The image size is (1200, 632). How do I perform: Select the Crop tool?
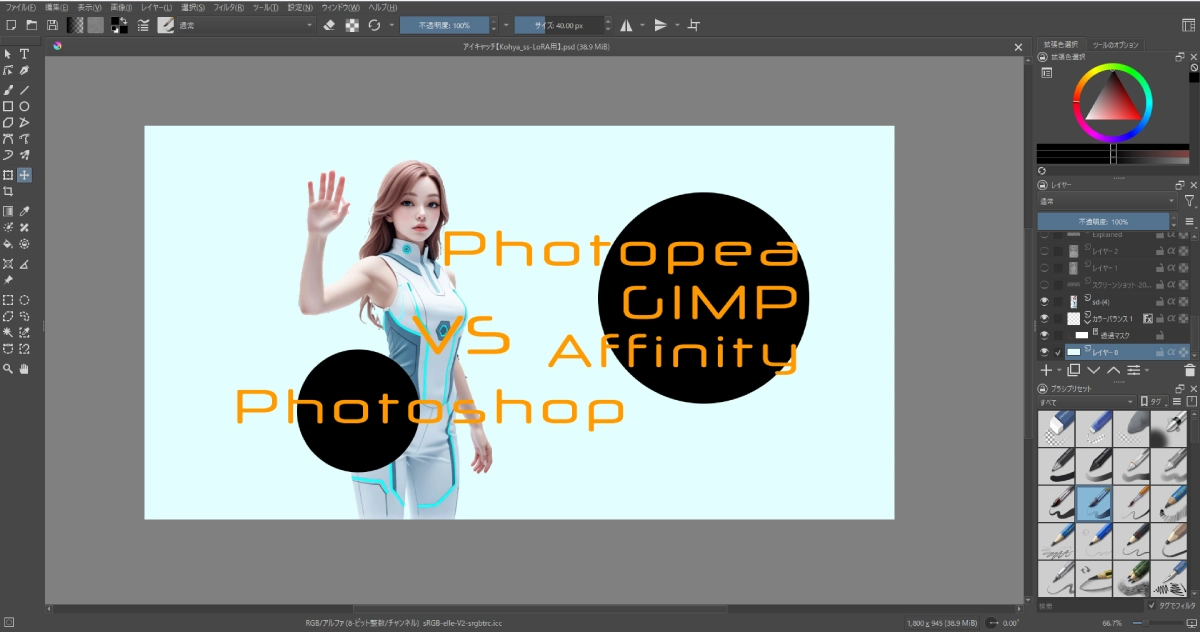pyautogui.click(x=8, y=191)
